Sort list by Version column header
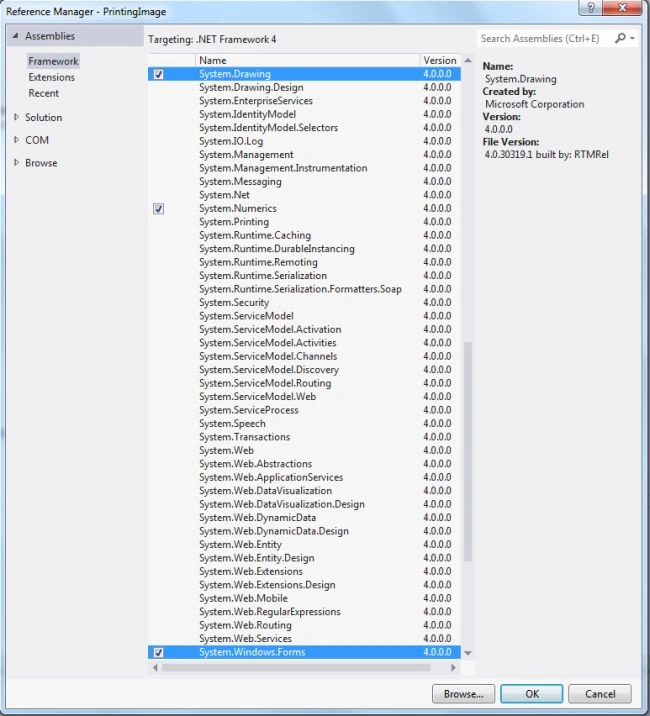650x716 pixels. pos(440,60)
